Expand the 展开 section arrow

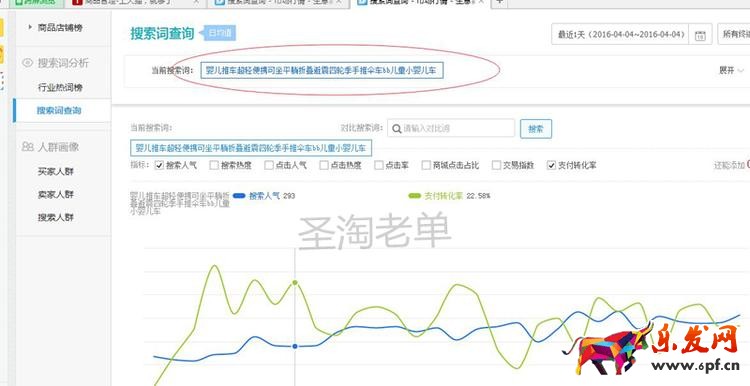pyautogui.click(x=740, y=70)
